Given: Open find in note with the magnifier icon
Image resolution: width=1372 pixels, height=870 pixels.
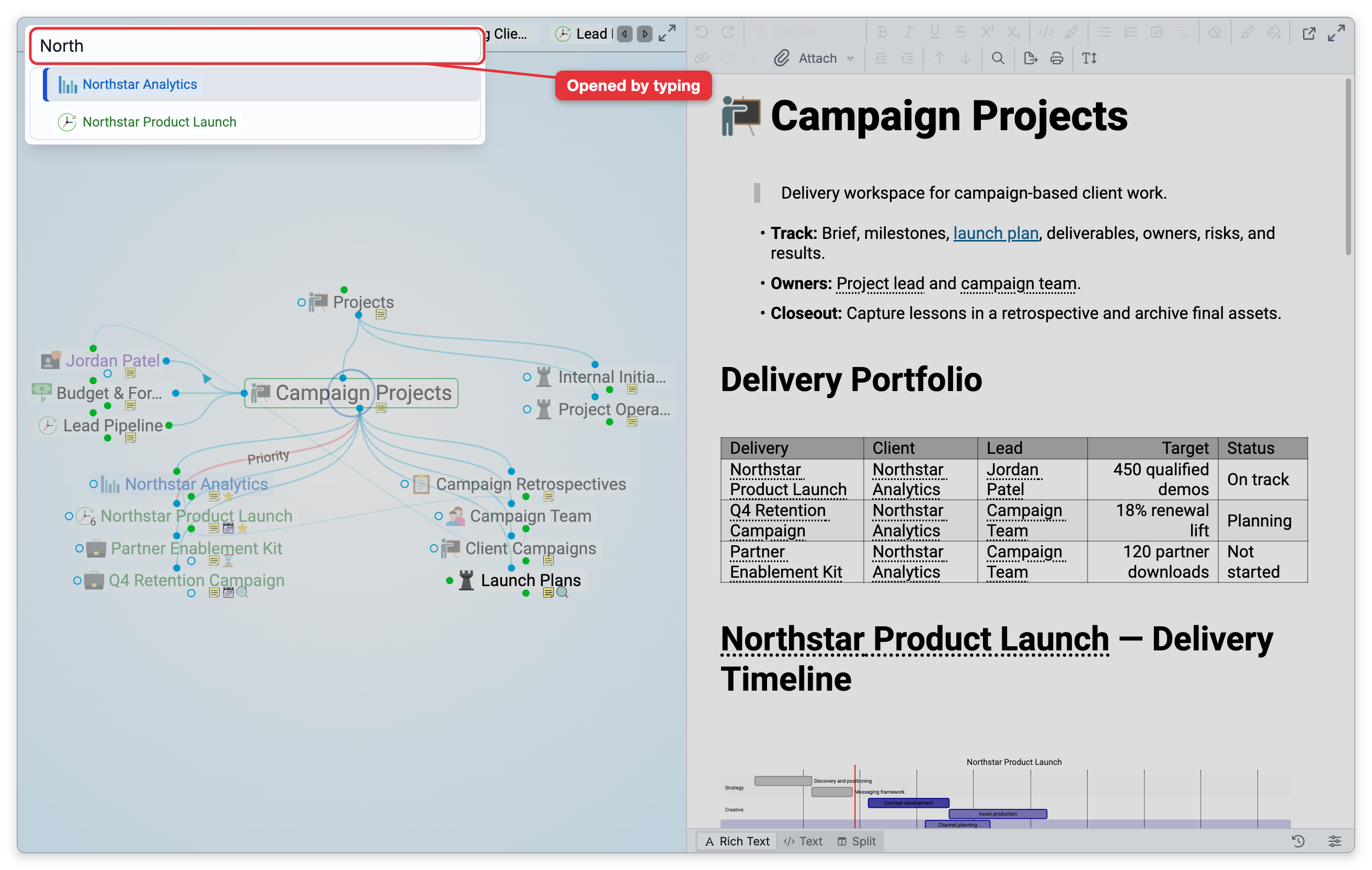Looking at the screenshot, I should click(998, 58).
